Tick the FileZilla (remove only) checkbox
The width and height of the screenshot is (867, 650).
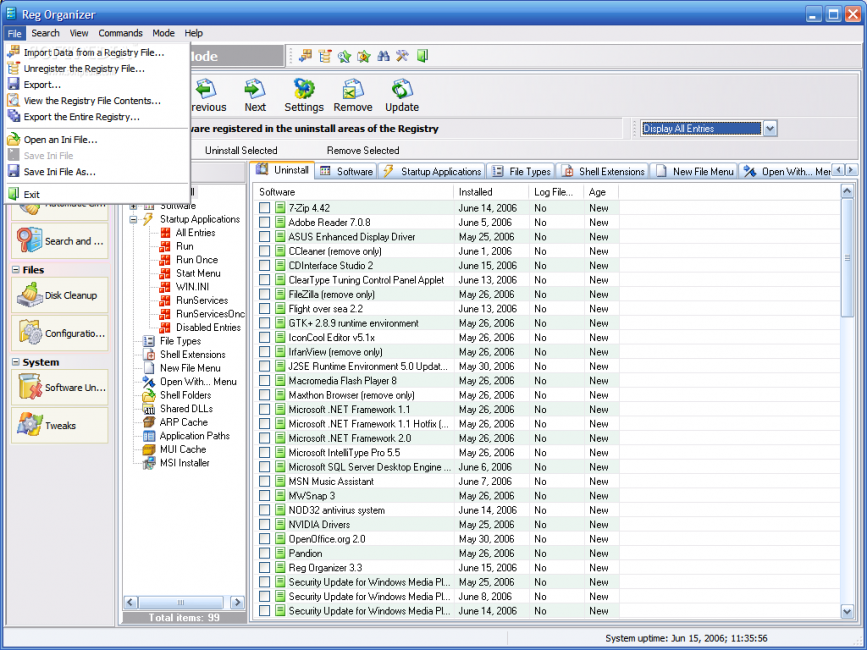[x=264, y=294]
